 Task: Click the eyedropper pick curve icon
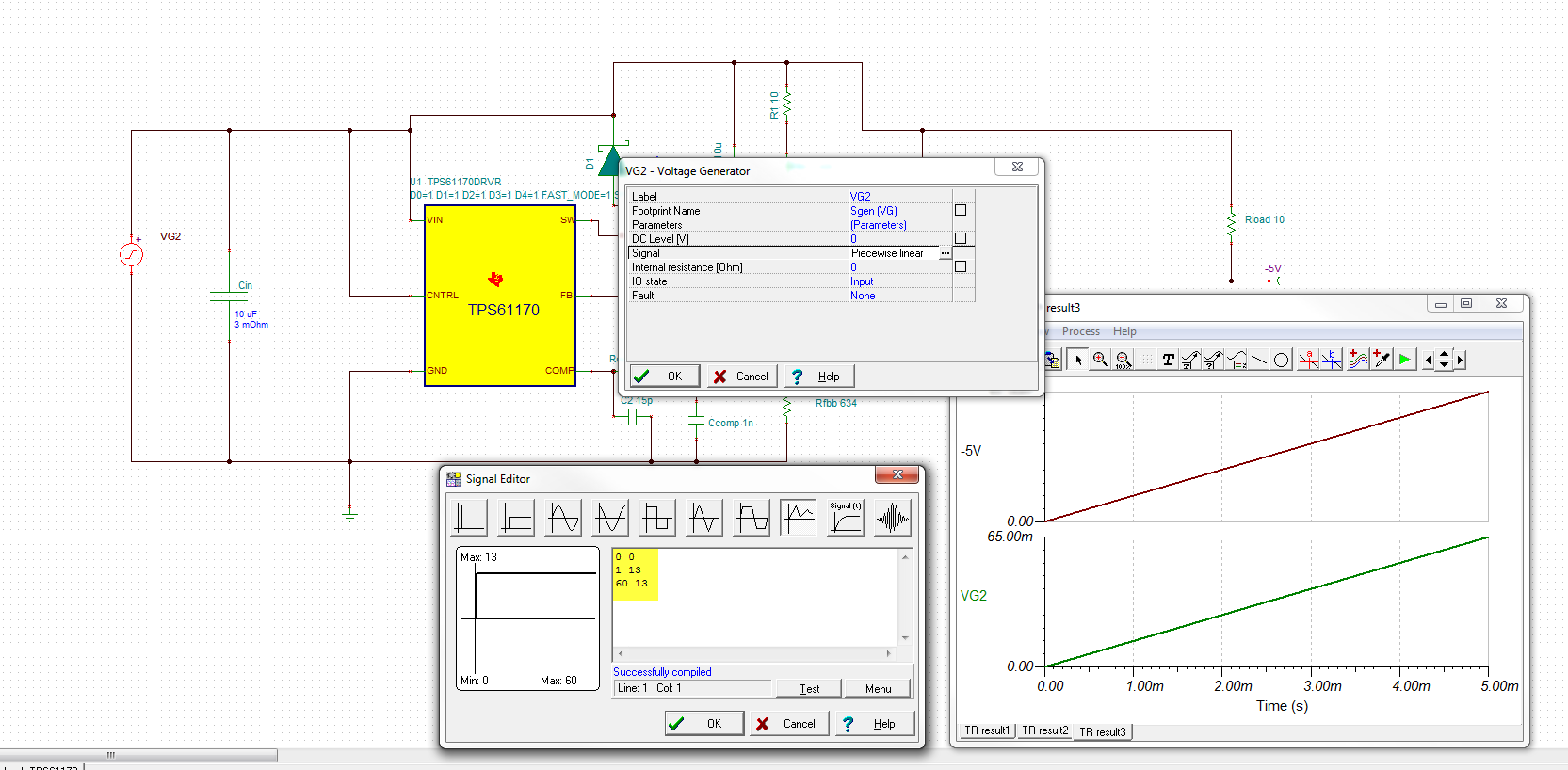point(1381,360)
